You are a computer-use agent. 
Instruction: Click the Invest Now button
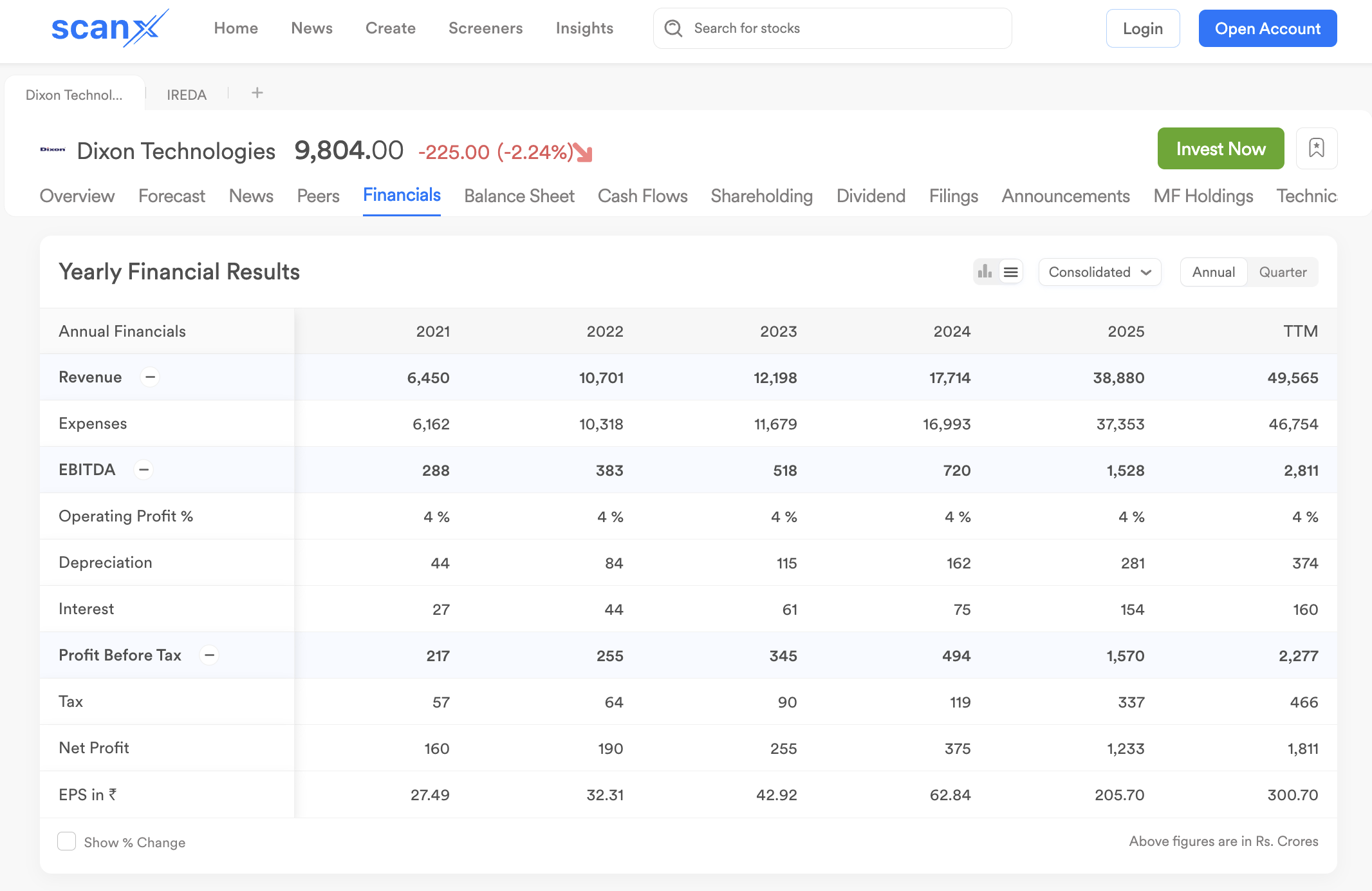coord(1220,149)
